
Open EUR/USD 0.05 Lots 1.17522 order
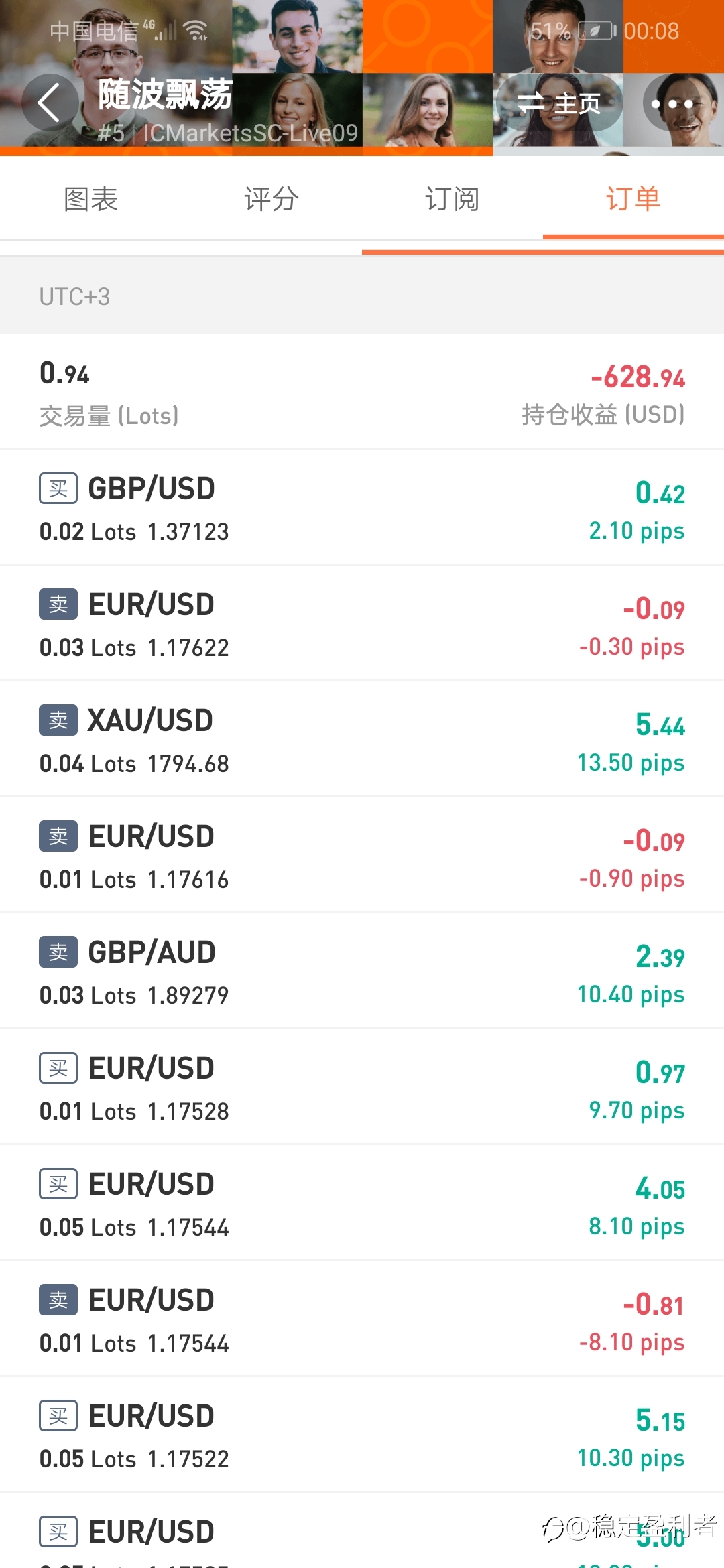coord(362,1435)
